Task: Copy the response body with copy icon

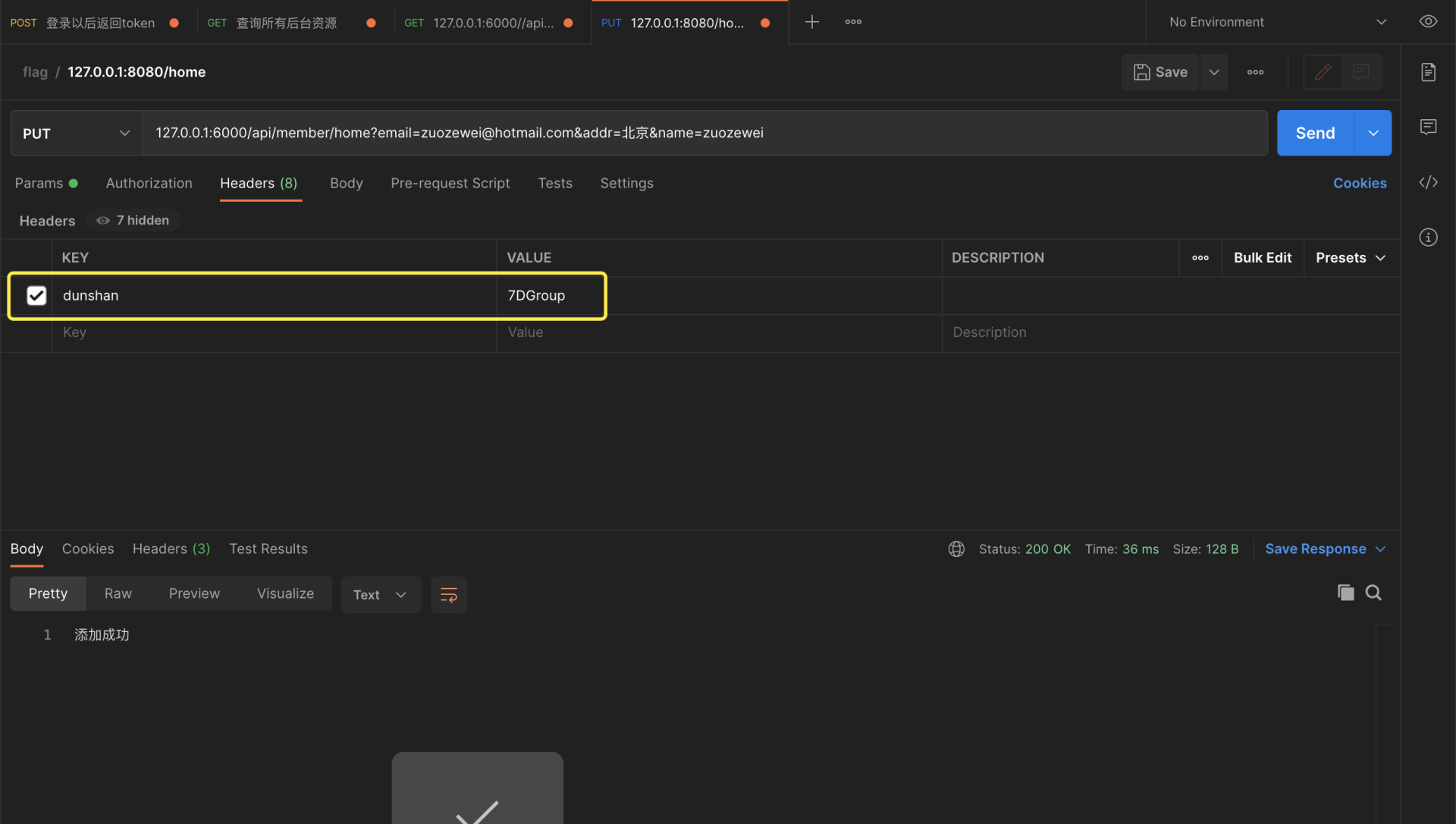Action: [x=1345, y=593]
